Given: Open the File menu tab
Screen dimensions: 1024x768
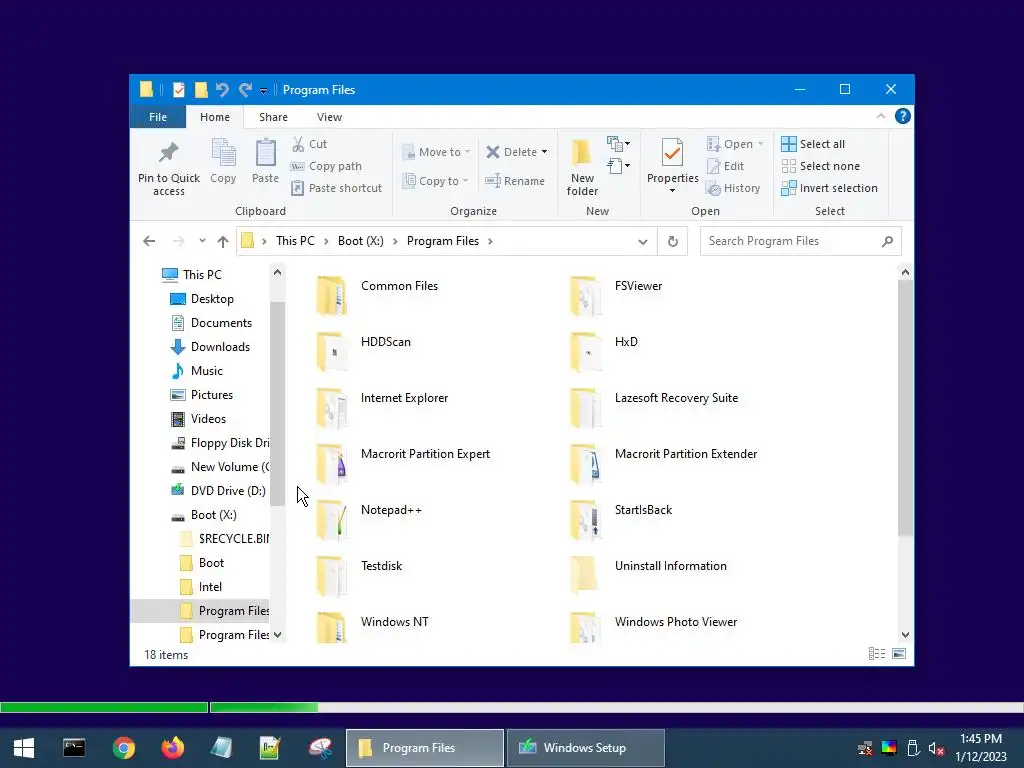Looking at the screenshot, I should [x=157, y=117].
